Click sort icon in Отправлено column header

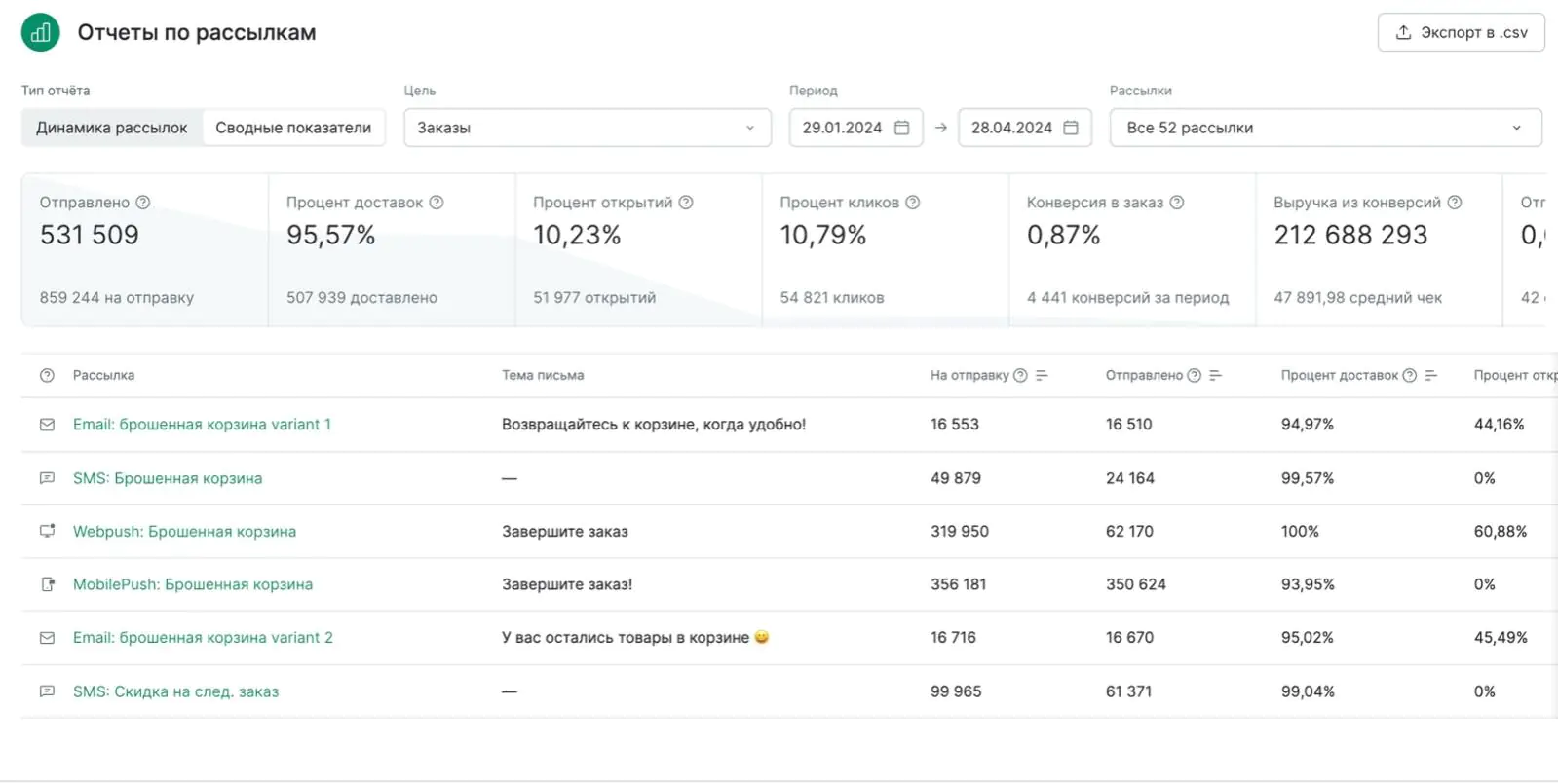pos(1215,376)
